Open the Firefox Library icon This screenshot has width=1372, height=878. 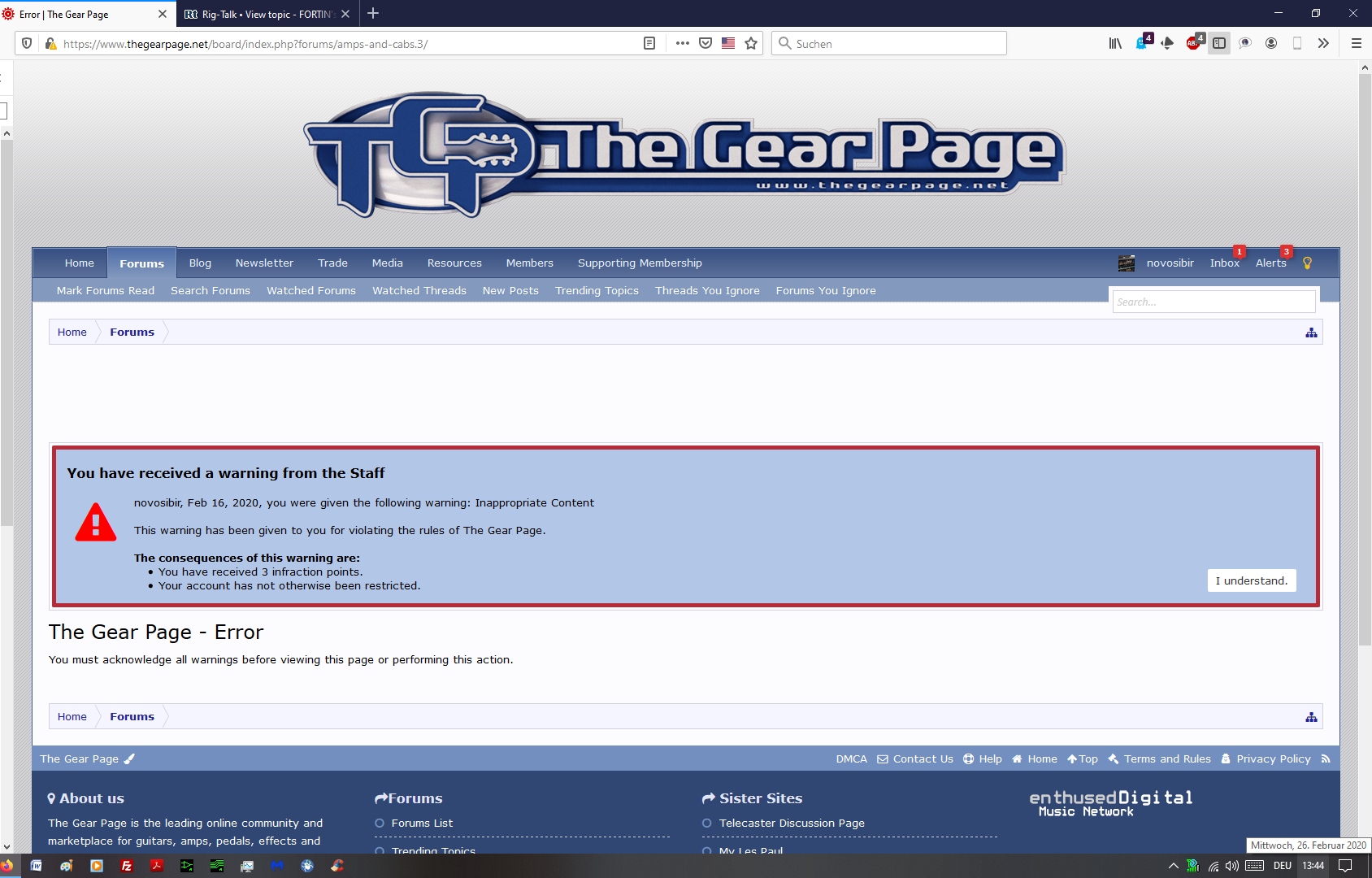1115,43
